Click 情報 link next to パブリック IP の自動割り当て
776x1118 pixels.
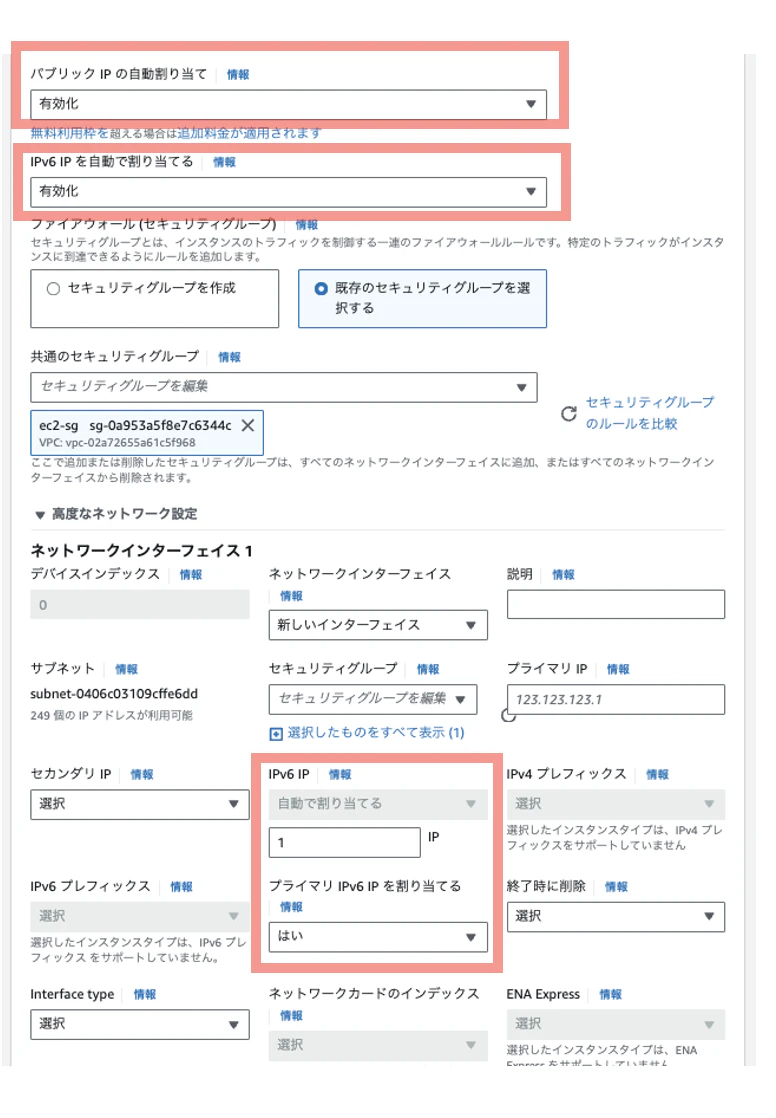click(x=238, y=75)
